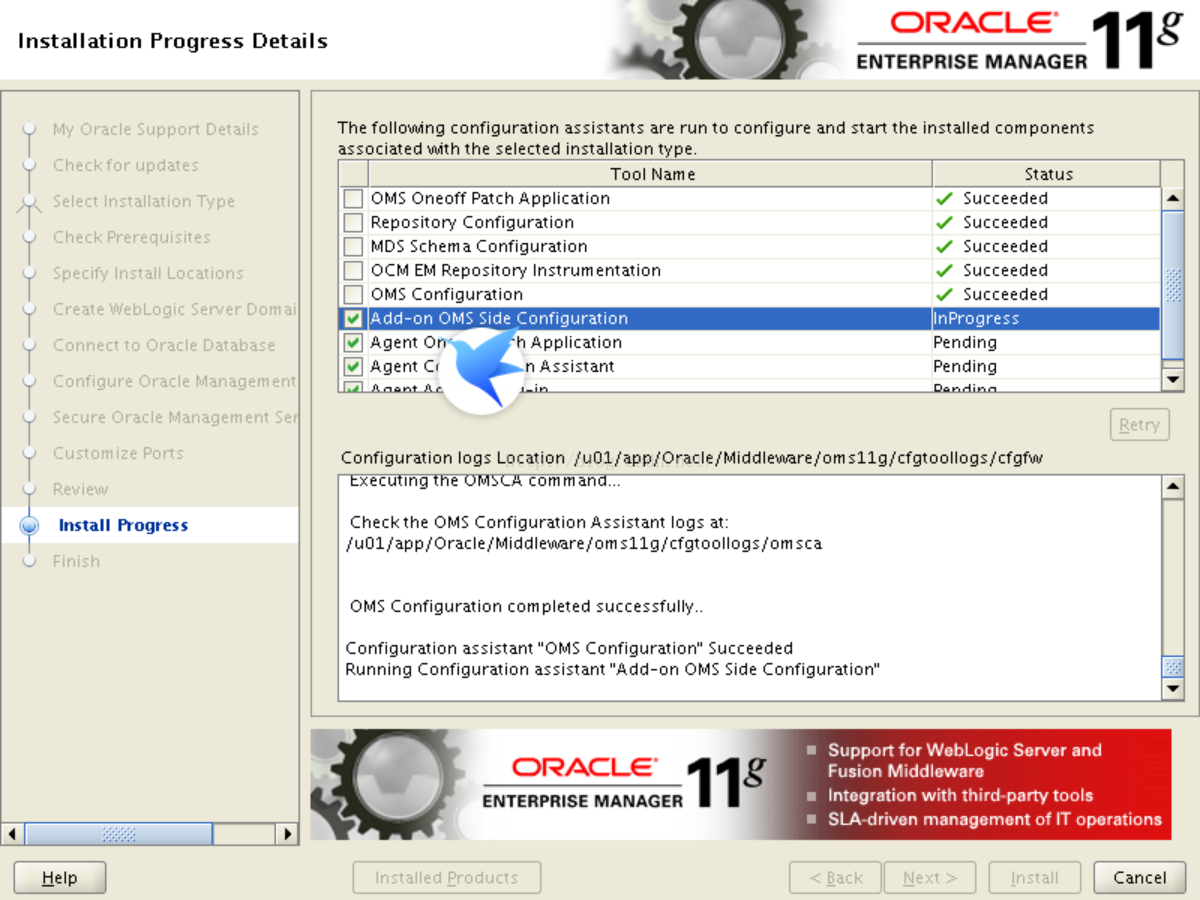Screen dimensions: 1200x900
Task: Click the Cancel button
Action: [x=1139, y=878]
